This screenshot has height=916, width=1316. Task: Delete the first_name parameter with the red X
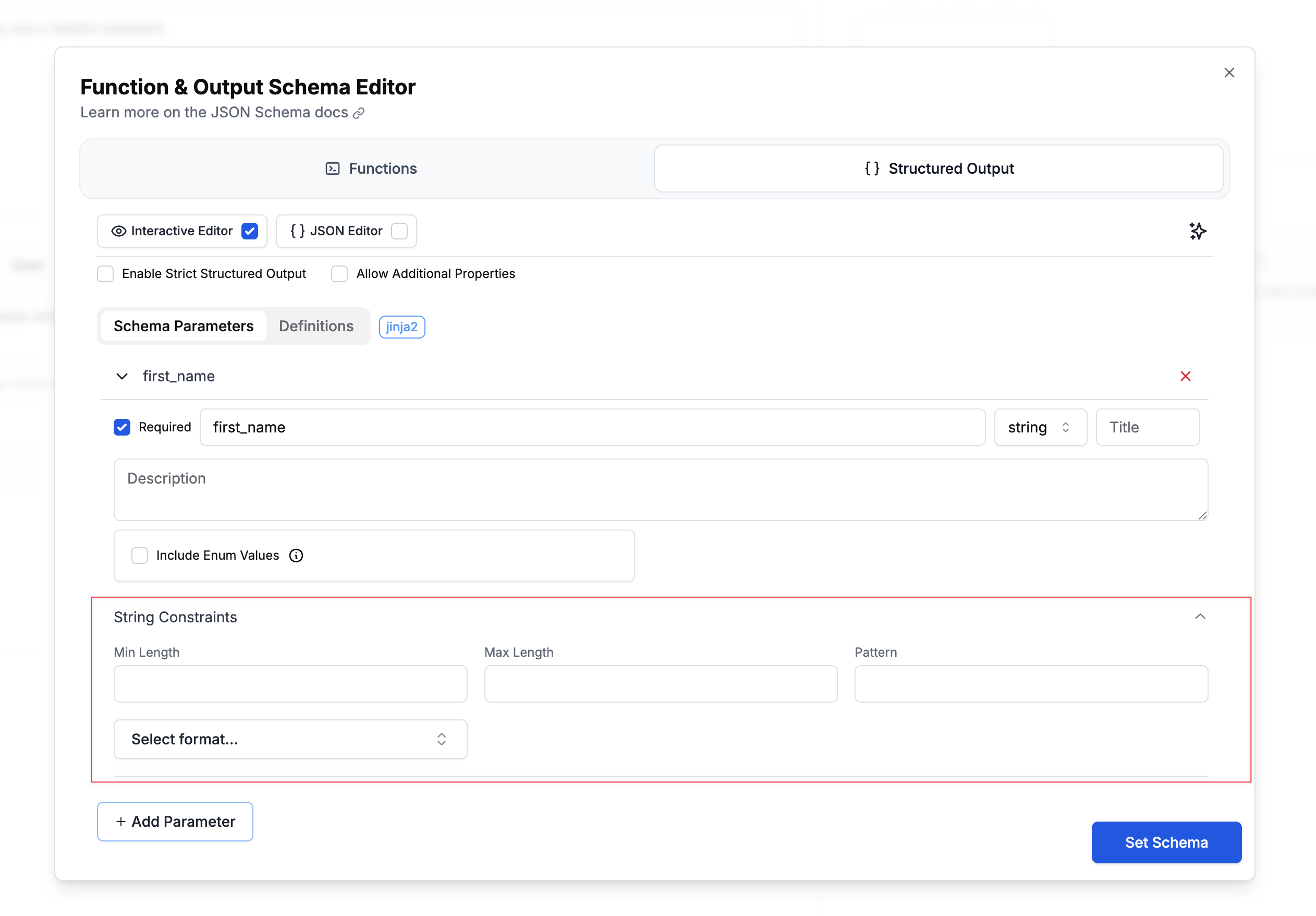(1185, 376)
